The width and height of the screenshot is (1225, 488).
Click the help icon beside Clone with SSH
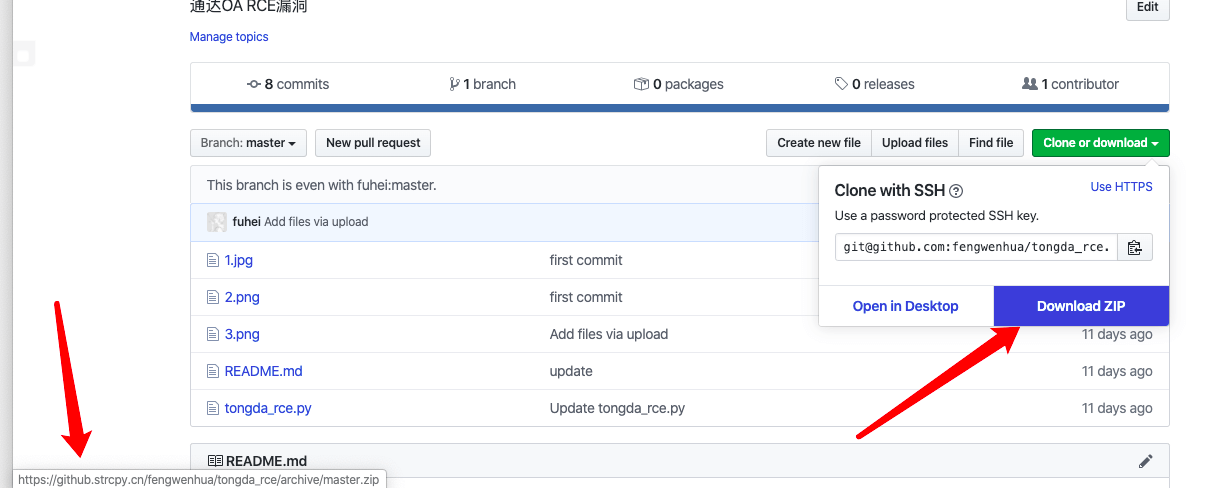[x=956, y=191]
